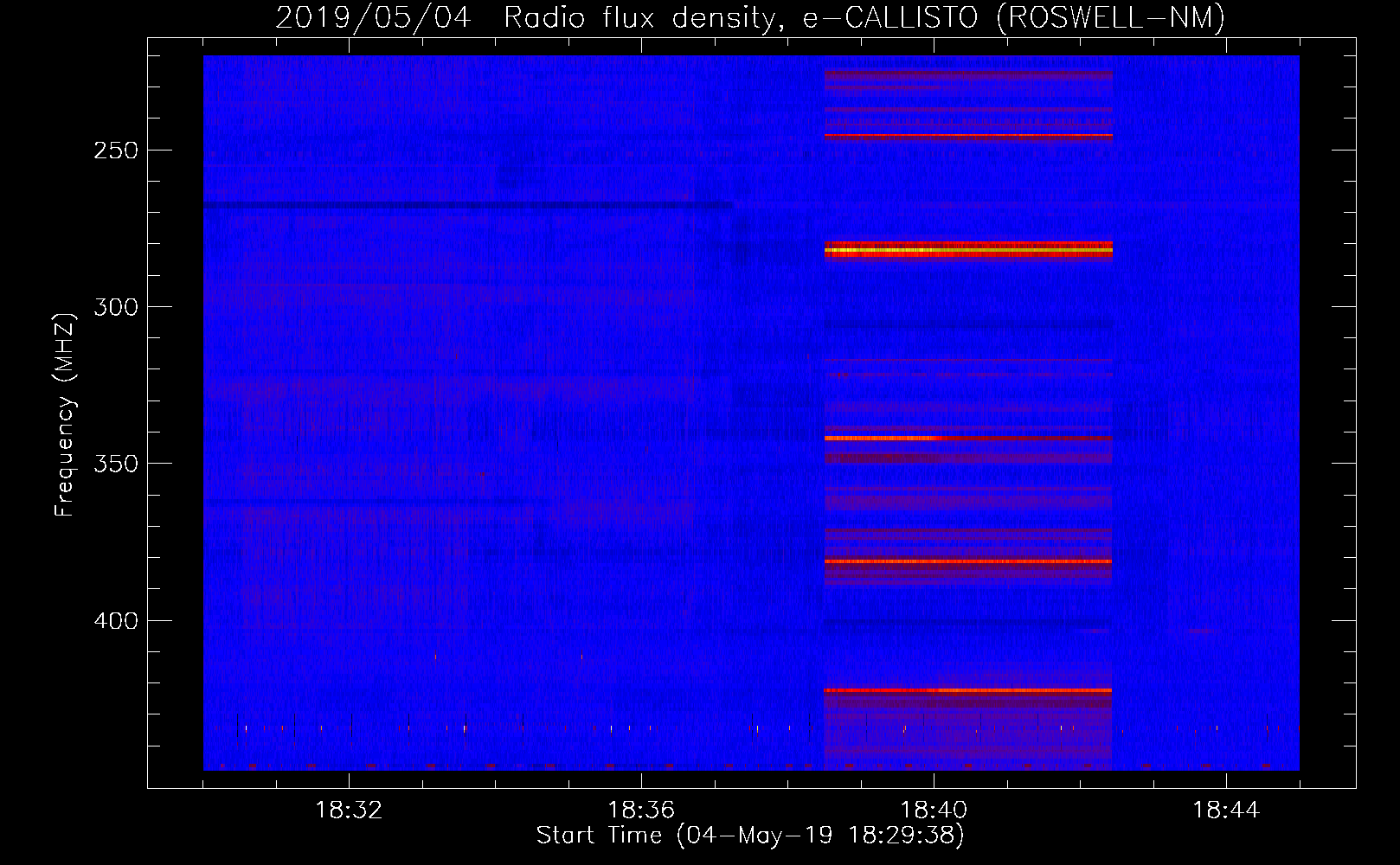Click the 300 frequency axis label
Viewport: 1400px width, 865px height.
tap(116, 307)
